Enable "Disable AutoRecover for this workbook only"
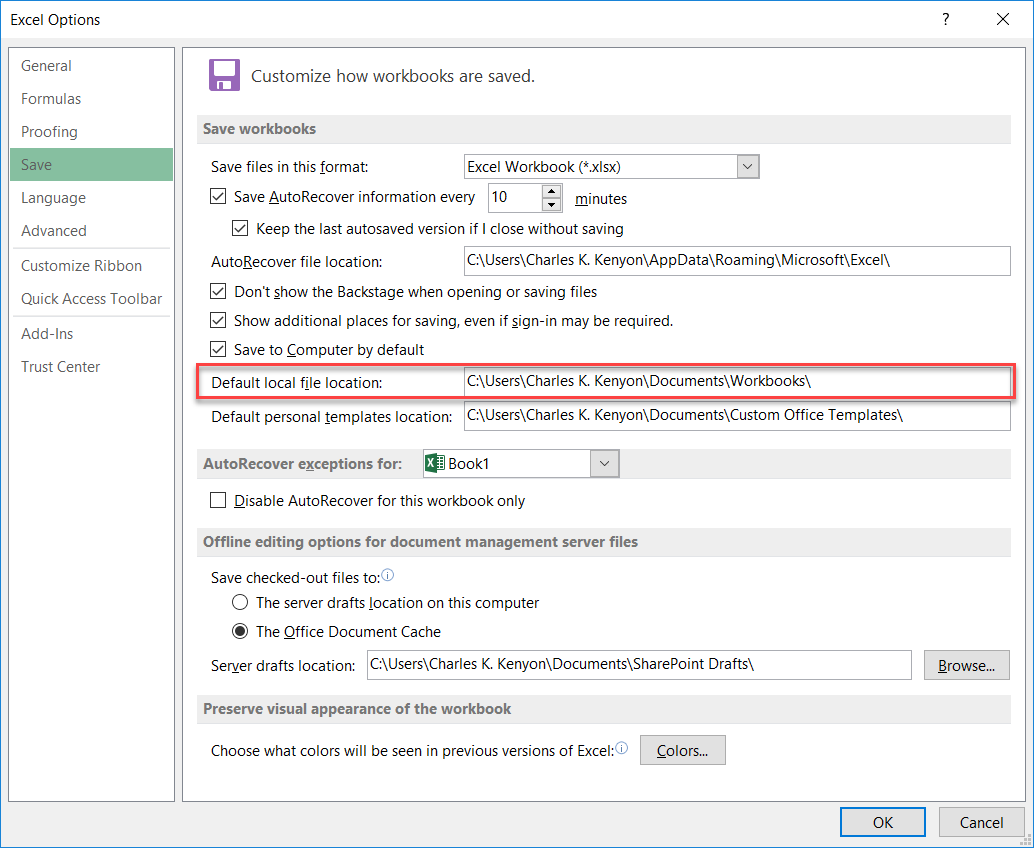This screenshot has width=1034, height=848. [x=216, y=501]
